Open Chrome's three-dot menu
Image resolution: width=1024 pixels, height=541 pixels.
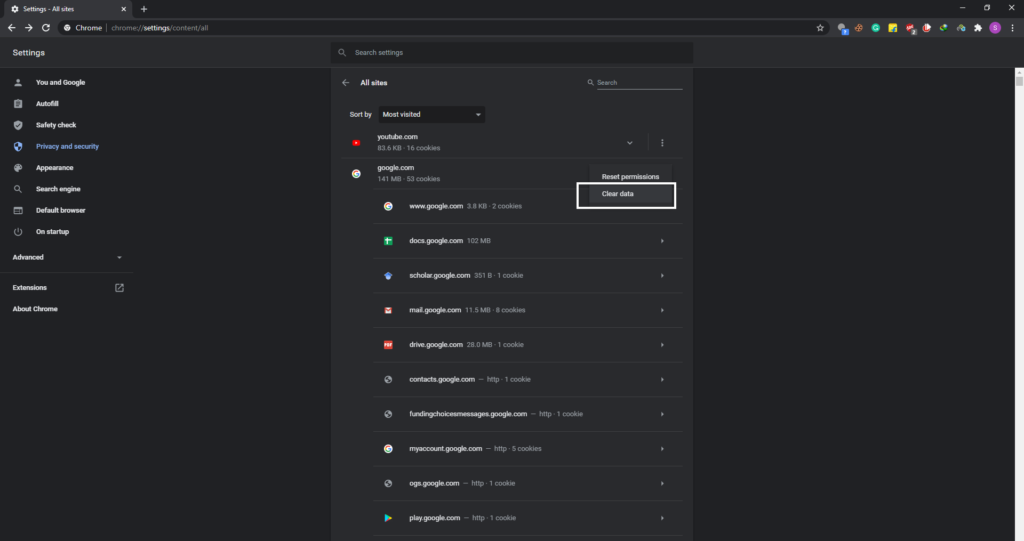coord(1012,28)
